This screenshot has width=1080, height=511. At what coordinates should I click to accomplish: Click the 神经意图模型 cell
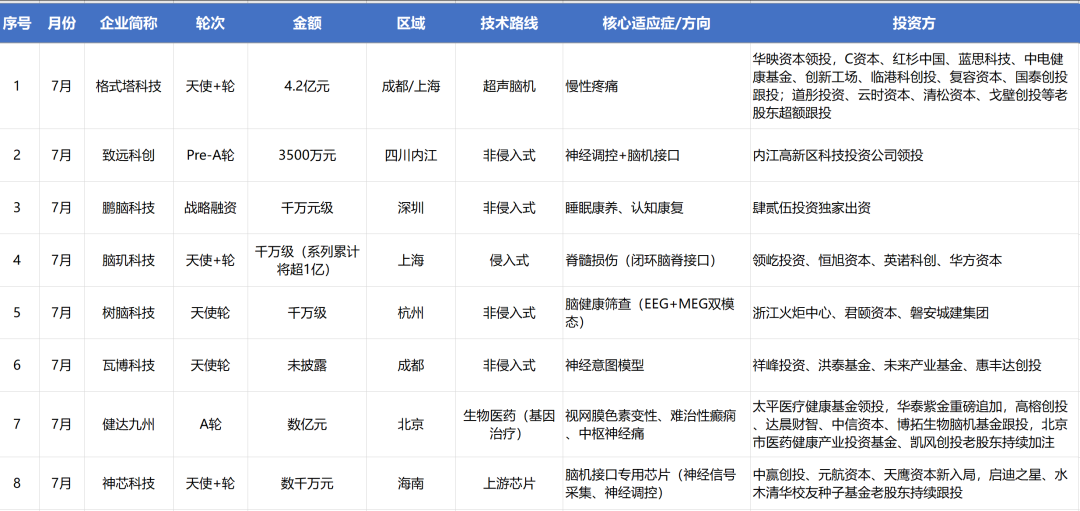[656, 366]
